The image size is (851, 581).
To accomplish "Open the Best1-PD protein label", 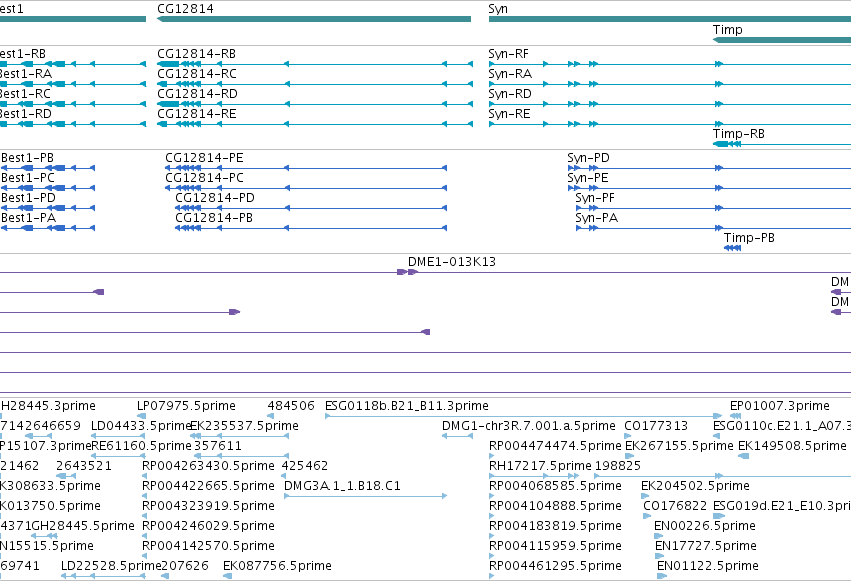I will (28, 198).
